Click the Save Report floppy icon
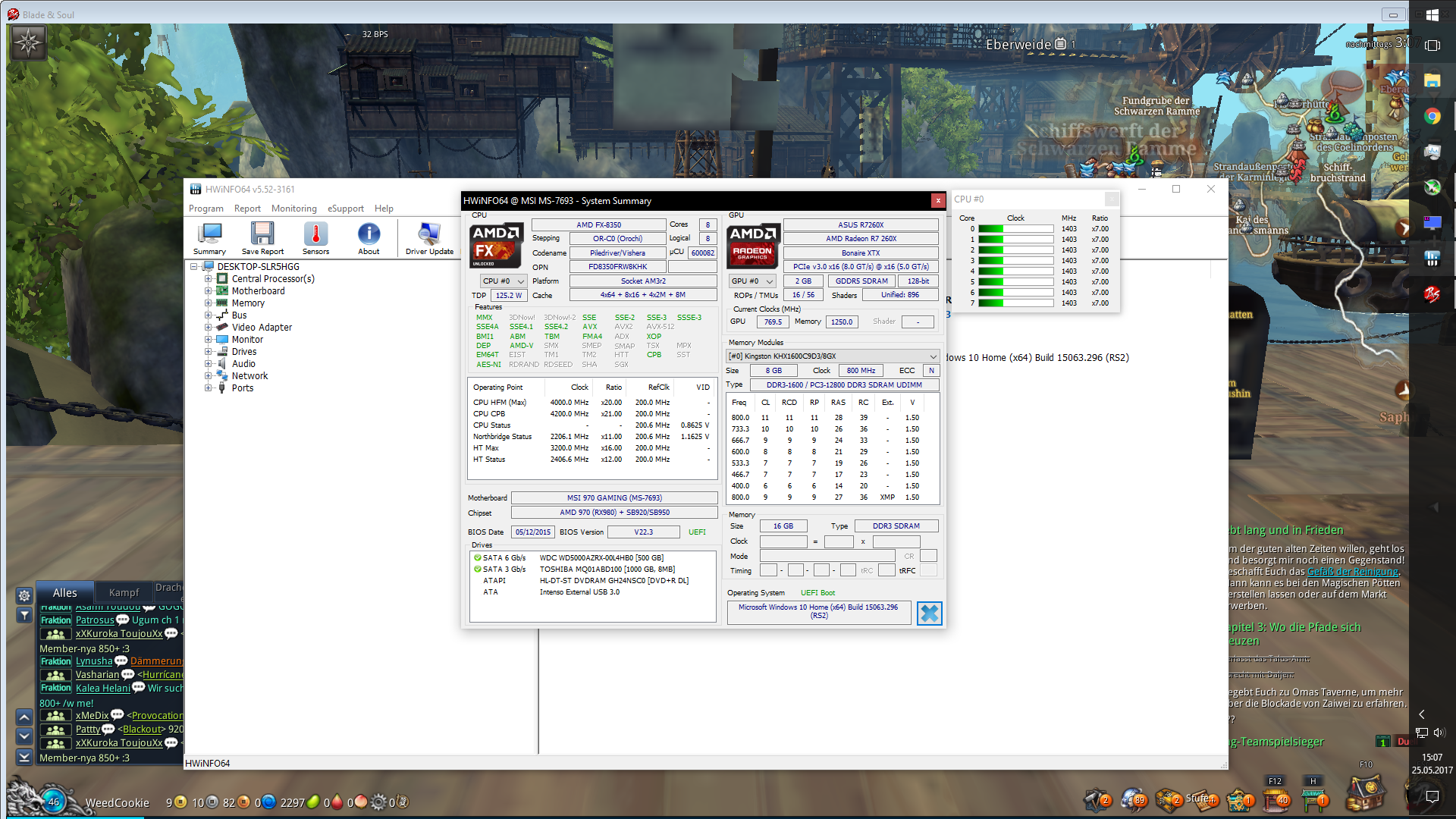 pos(262,237)
